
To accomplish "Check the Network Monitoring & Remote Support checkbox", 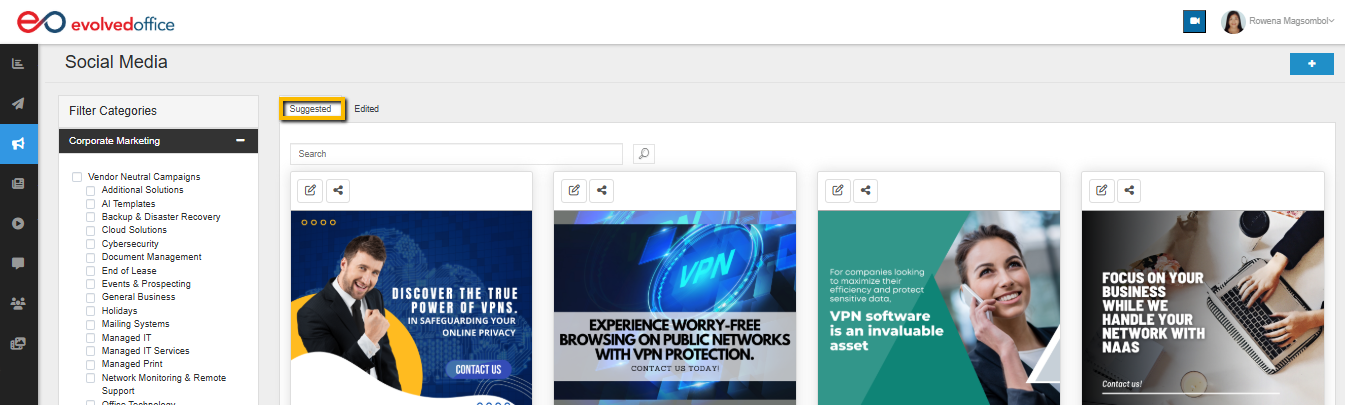I will [x=91, y=378].
